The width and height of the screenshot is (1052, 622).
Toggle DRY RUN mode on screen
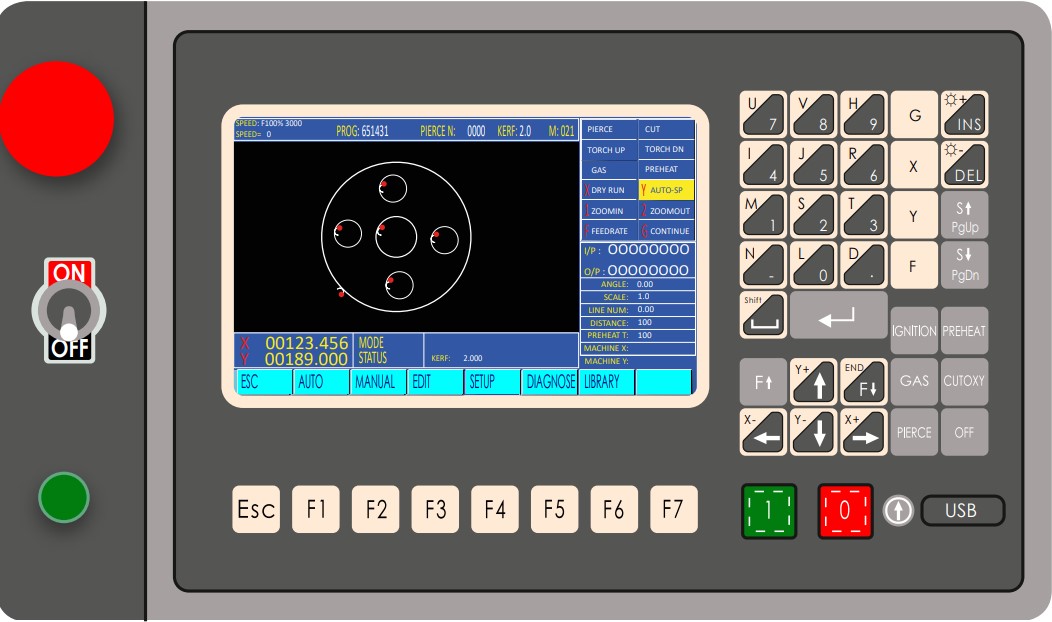pyautogui.click(x=608, y=189)
